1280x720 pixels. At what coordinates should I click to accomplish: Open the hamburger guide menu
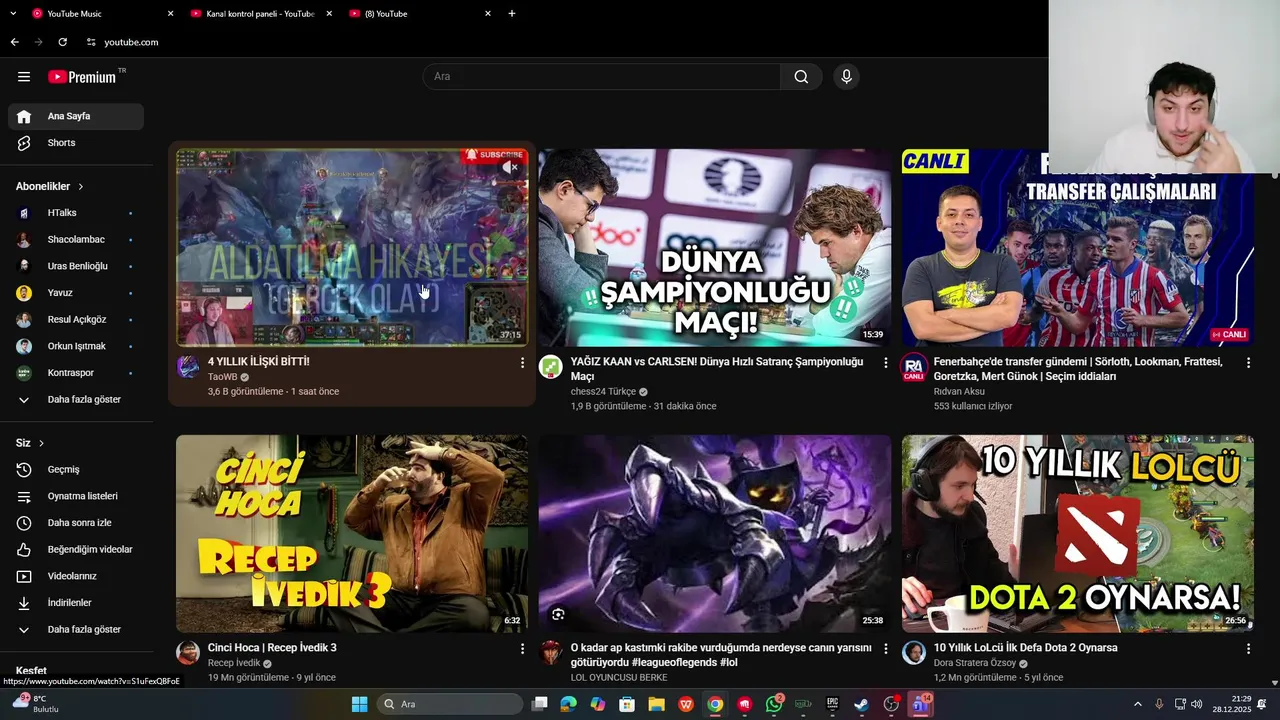tap(24, 77)
